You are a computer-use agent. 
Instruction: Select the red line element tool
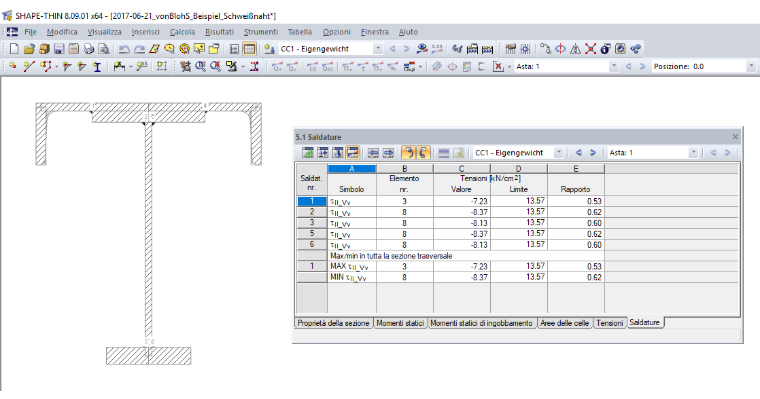(x=29, y=66)
